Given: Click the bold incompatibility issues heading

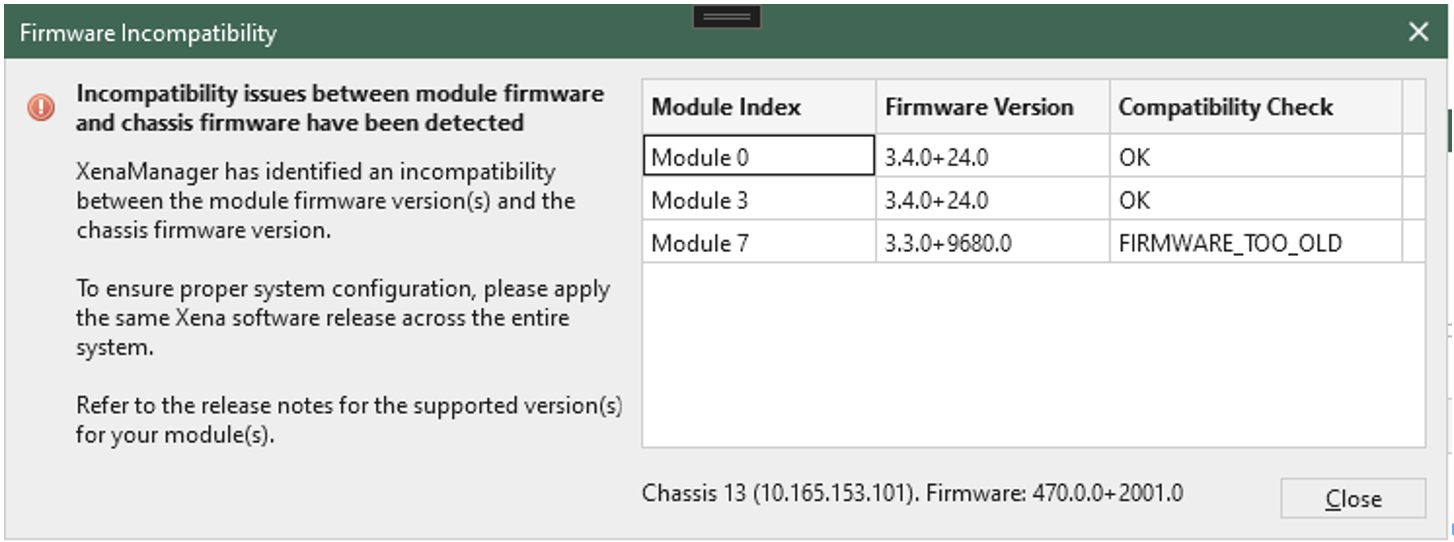Looking at the screenshot, I should pyautogui.click(x=340, y=108).
